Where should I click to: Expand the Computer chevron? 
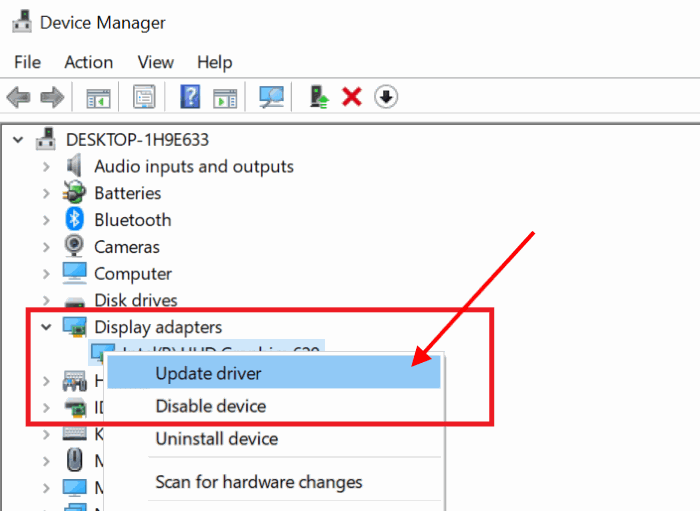pyautogui.click(x=46, y=274)
